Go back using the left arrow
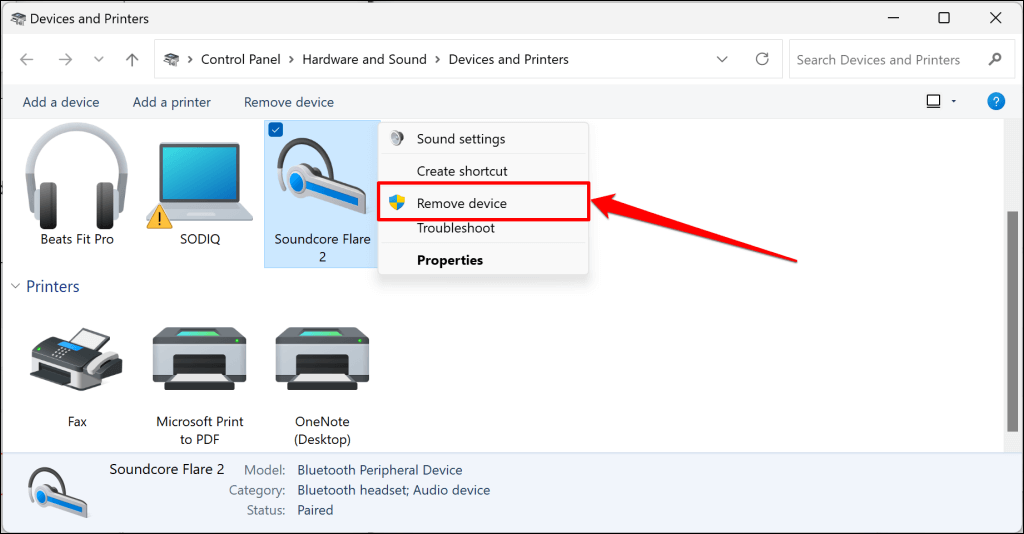1024x534 pixels. [x=27, y=59]
